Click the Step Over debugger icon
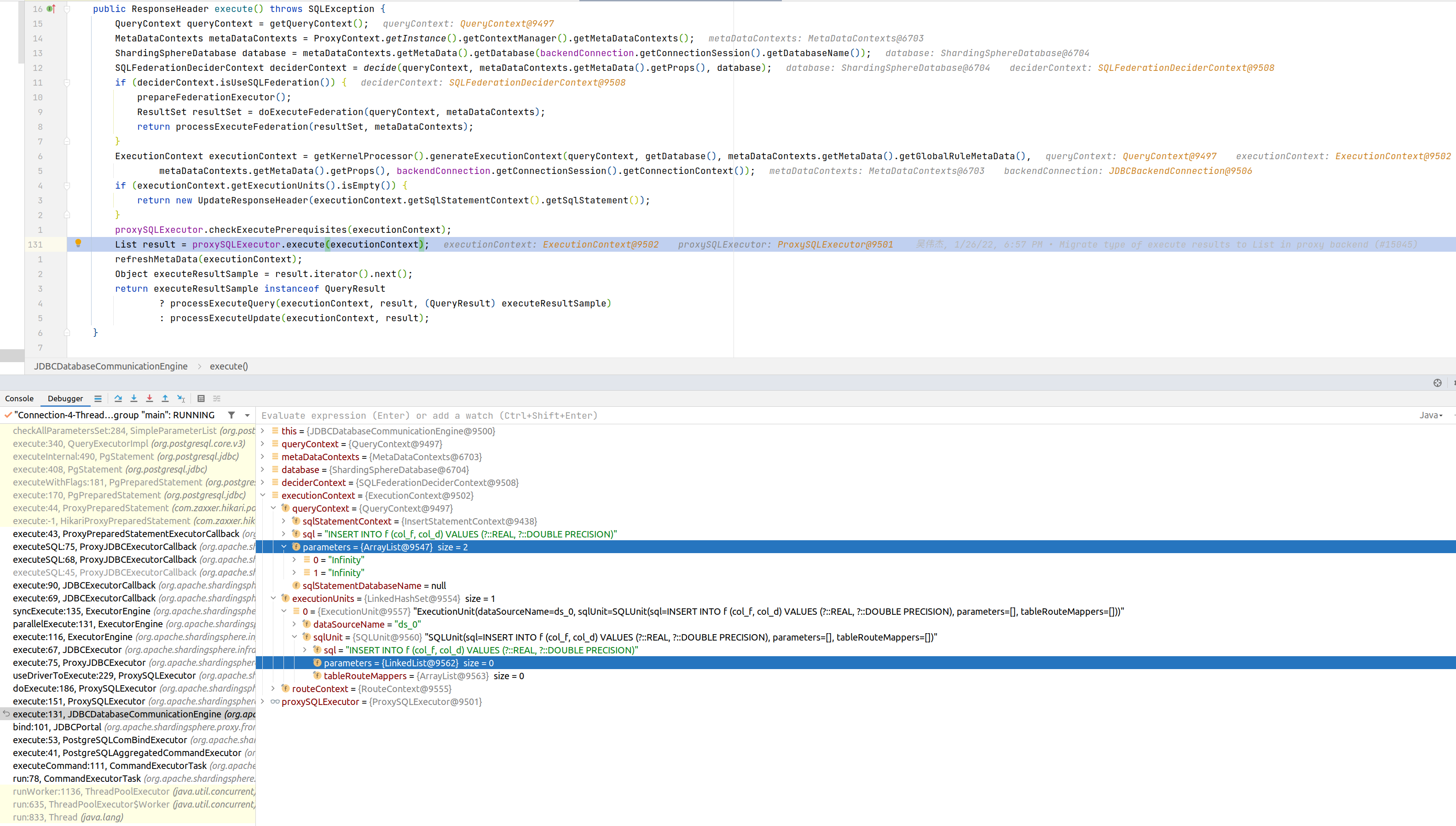 point(118,398)
